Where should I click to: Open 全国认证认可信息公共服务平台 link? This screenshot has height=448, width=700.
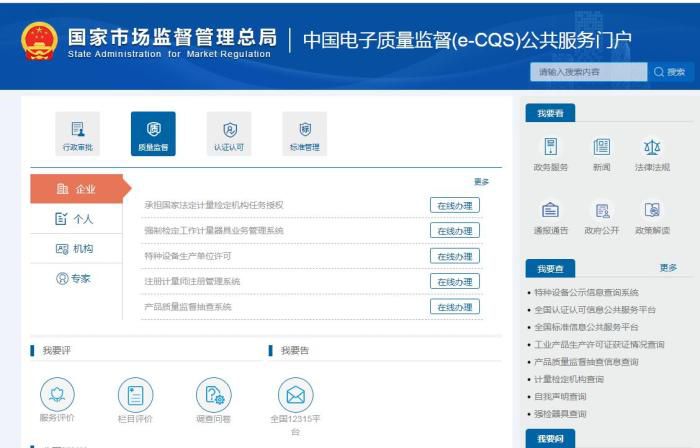[595, 310]
